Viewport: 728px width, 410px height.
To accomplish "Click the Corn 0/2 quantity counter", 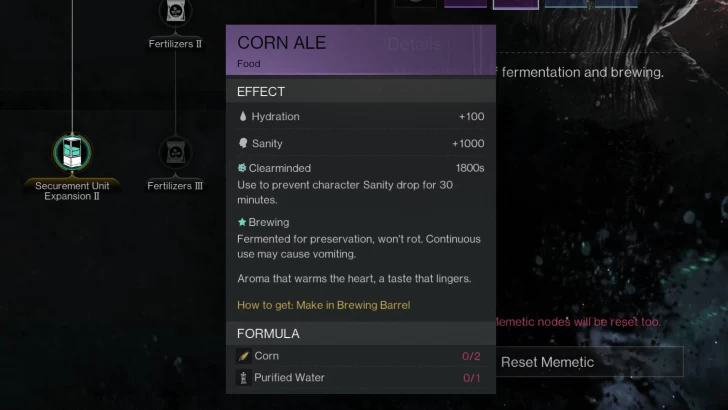I will (471, 356).
